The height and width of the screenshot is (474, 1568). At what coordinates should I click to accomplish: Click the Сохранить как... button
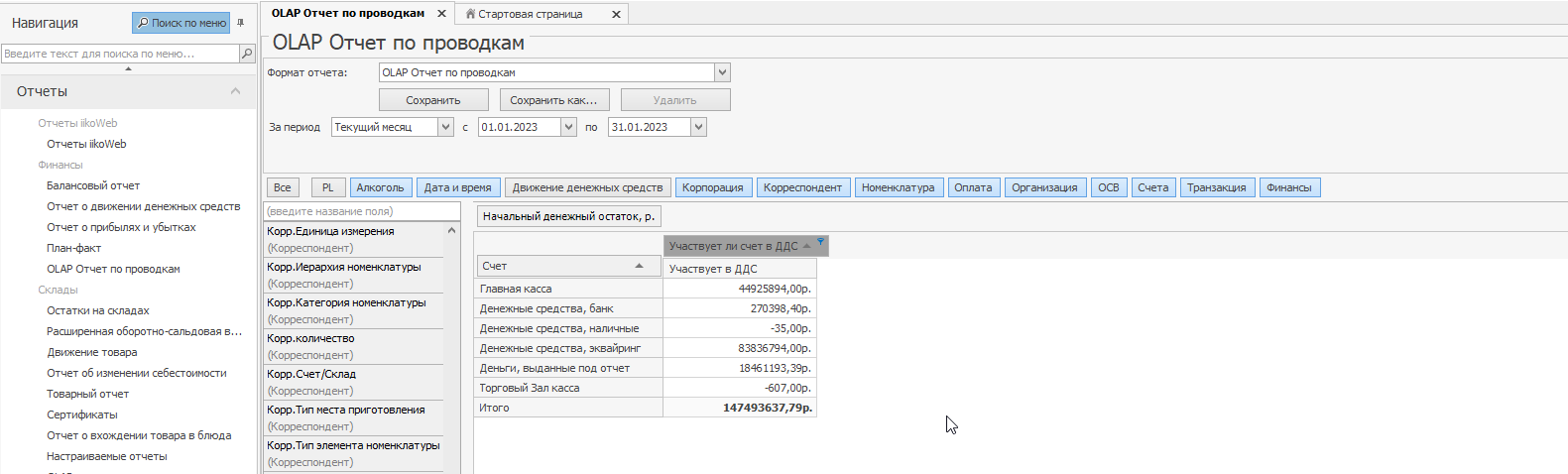point(553,100)
